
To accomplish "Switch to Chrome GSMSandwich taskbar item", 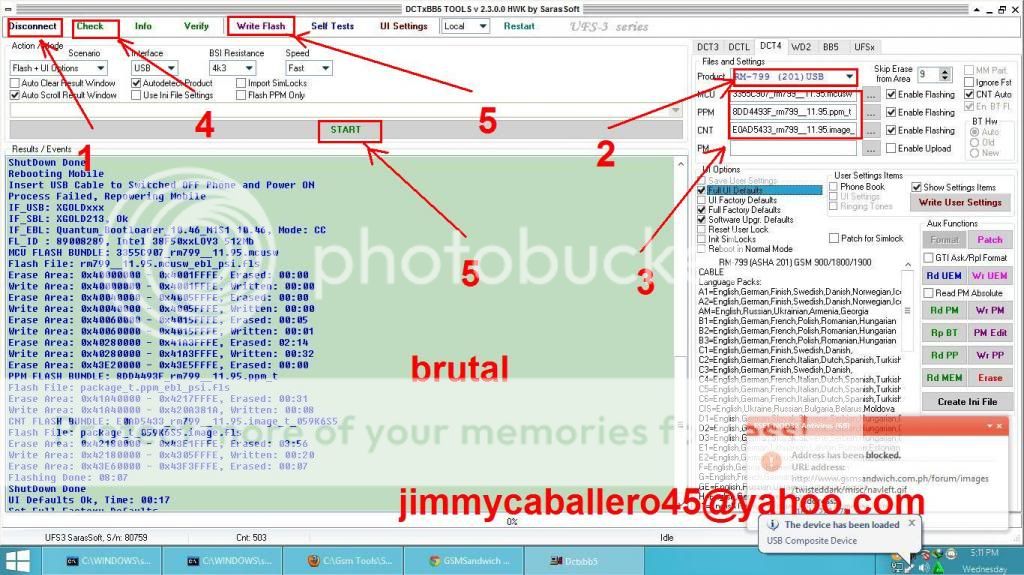I will pyautogui.click(x=462, y=561).
